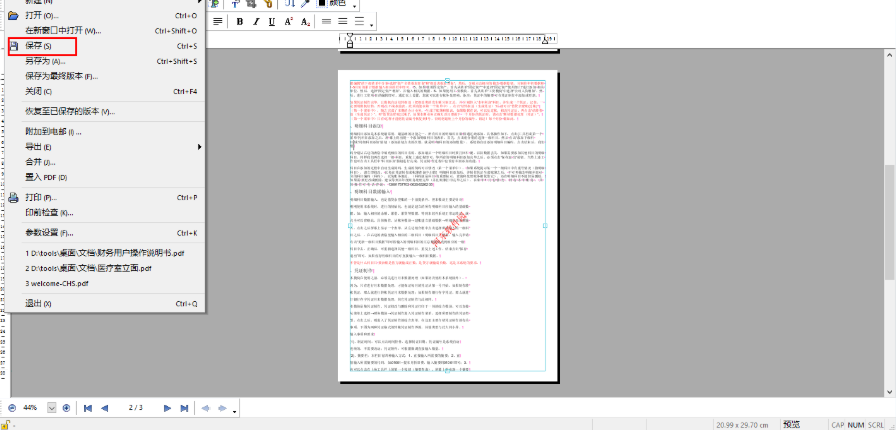Viewport: 896px width, 430px height.
Task: Go to the next page
Action: 168,408
